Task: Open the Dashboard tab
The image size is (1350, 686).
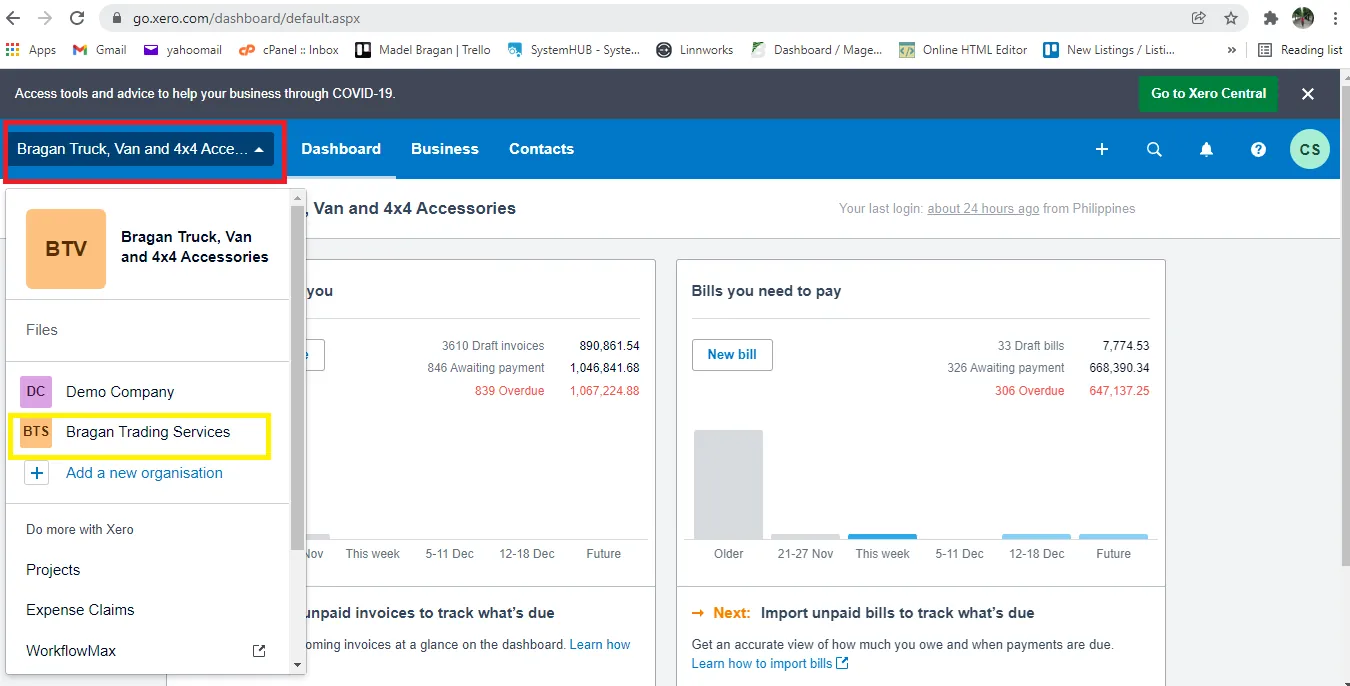Action: point(341,149)
